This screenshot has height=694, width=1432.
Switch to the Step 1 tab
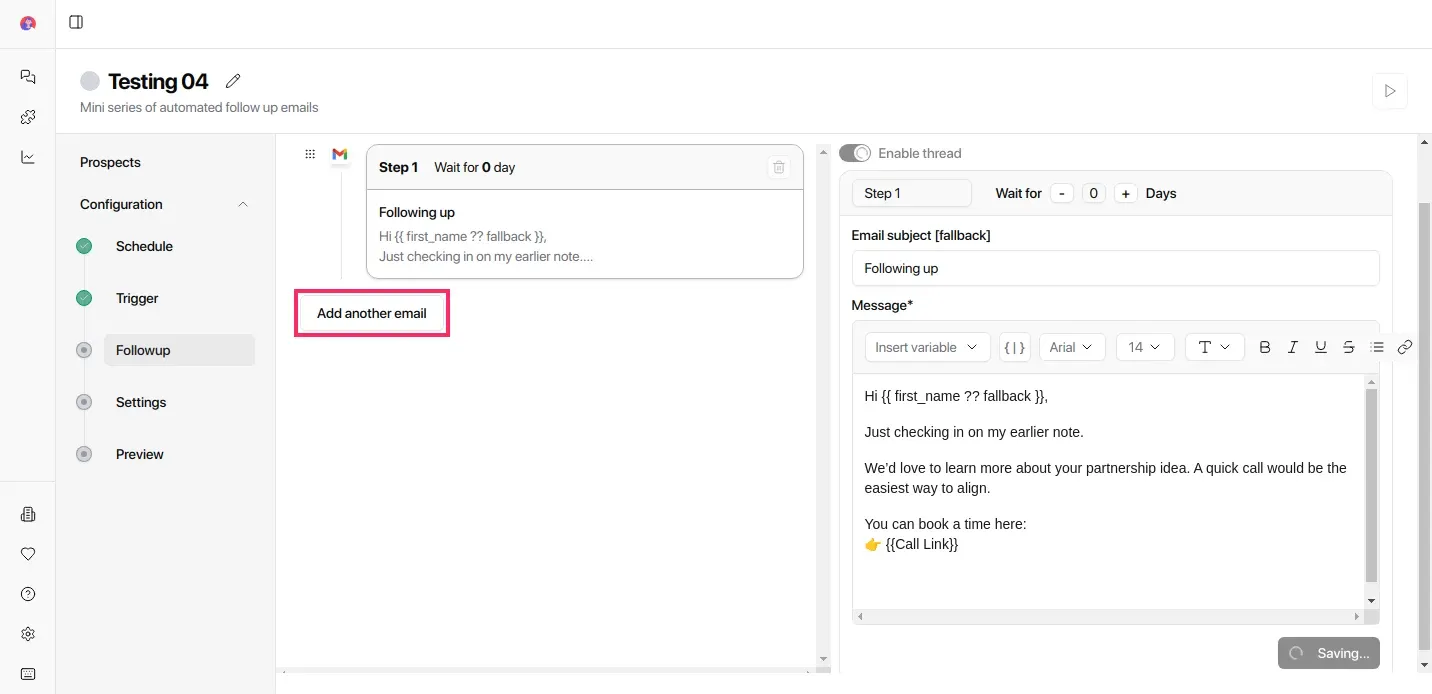pyautogui.click(x=911, y=193)
